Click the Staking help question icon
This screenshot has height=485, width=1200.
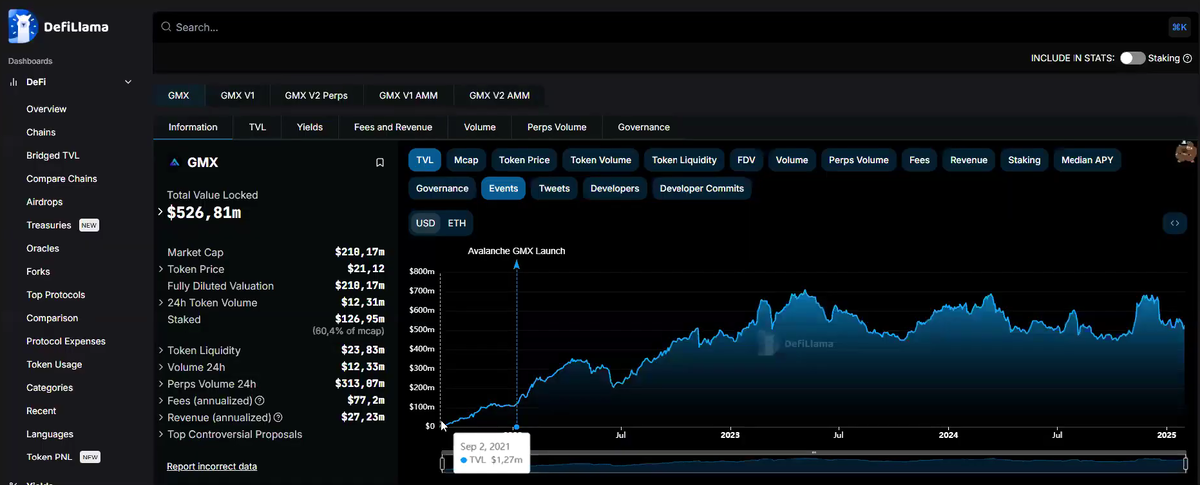[x=1187, y=59]
